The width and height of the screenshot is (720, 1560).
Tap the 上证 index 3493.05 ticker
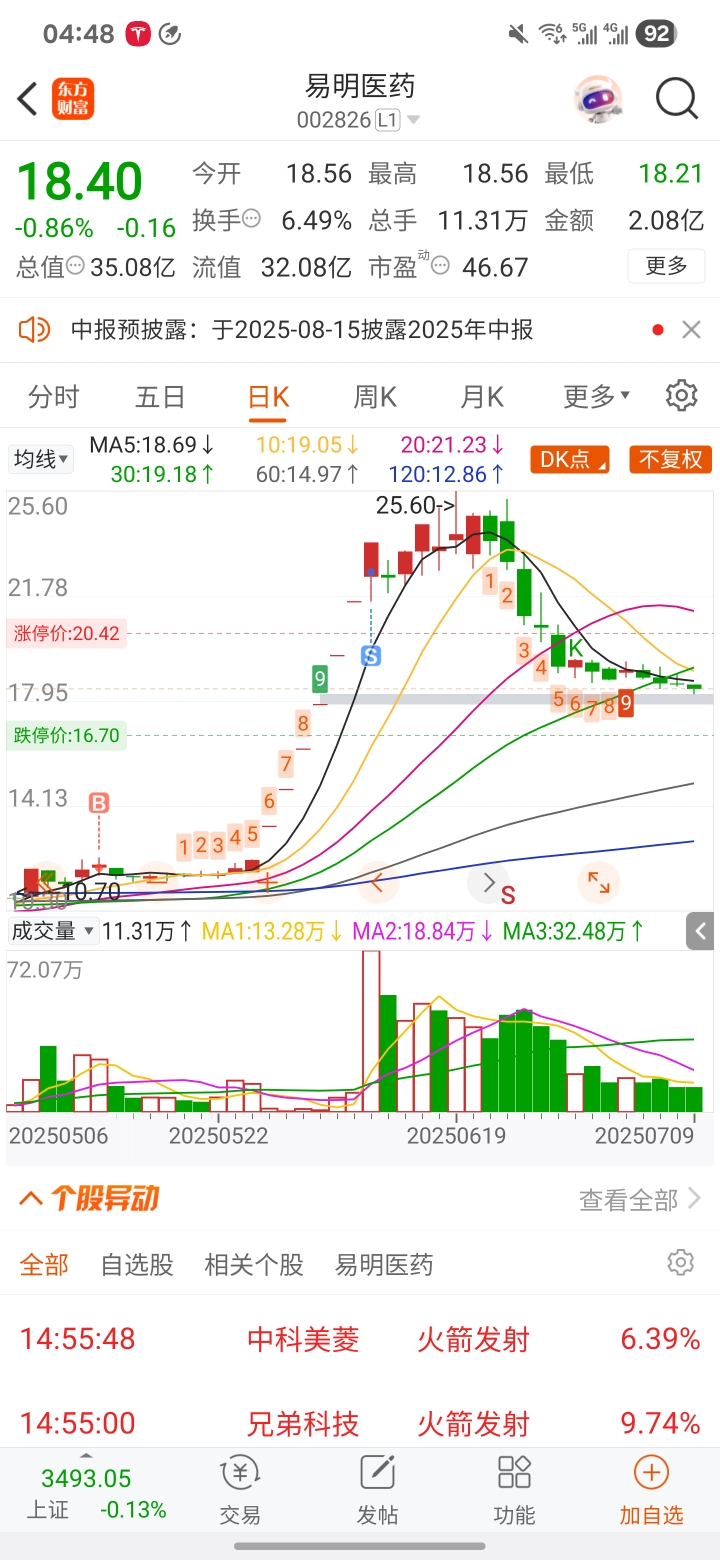click(86, 1493)
